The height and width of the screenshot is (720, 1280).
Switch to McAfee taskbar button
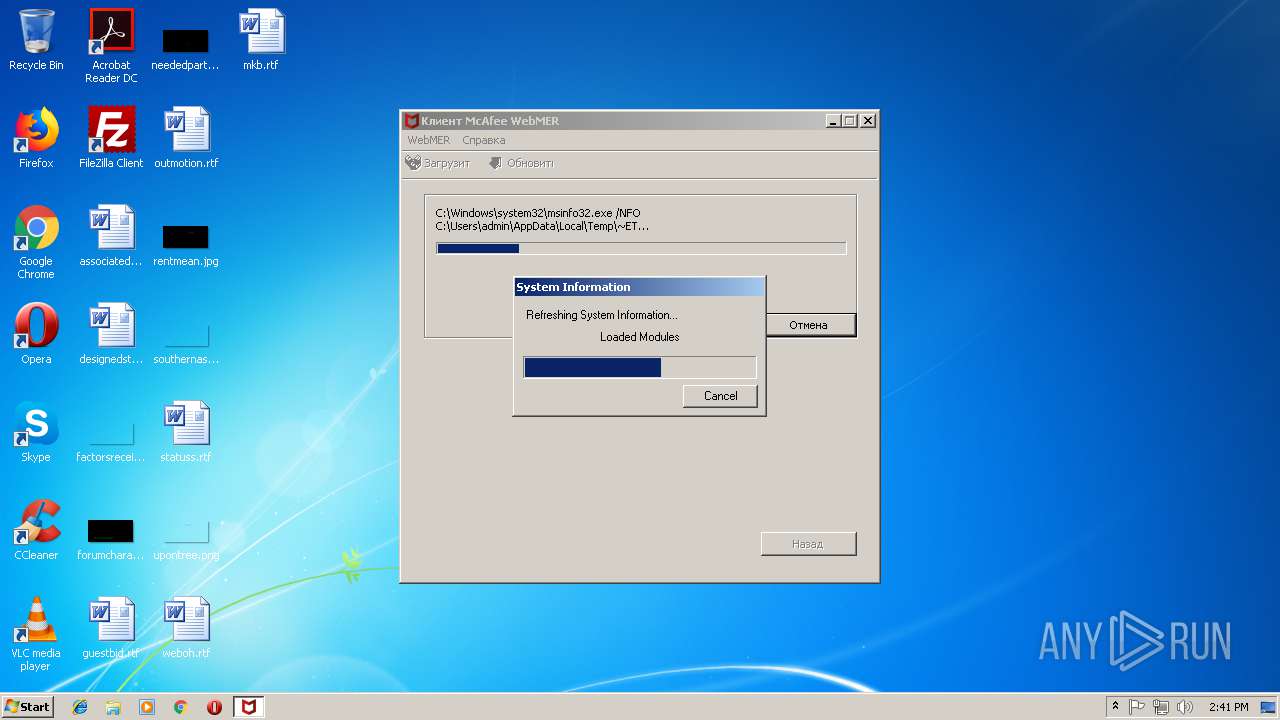tap(249, 707)
